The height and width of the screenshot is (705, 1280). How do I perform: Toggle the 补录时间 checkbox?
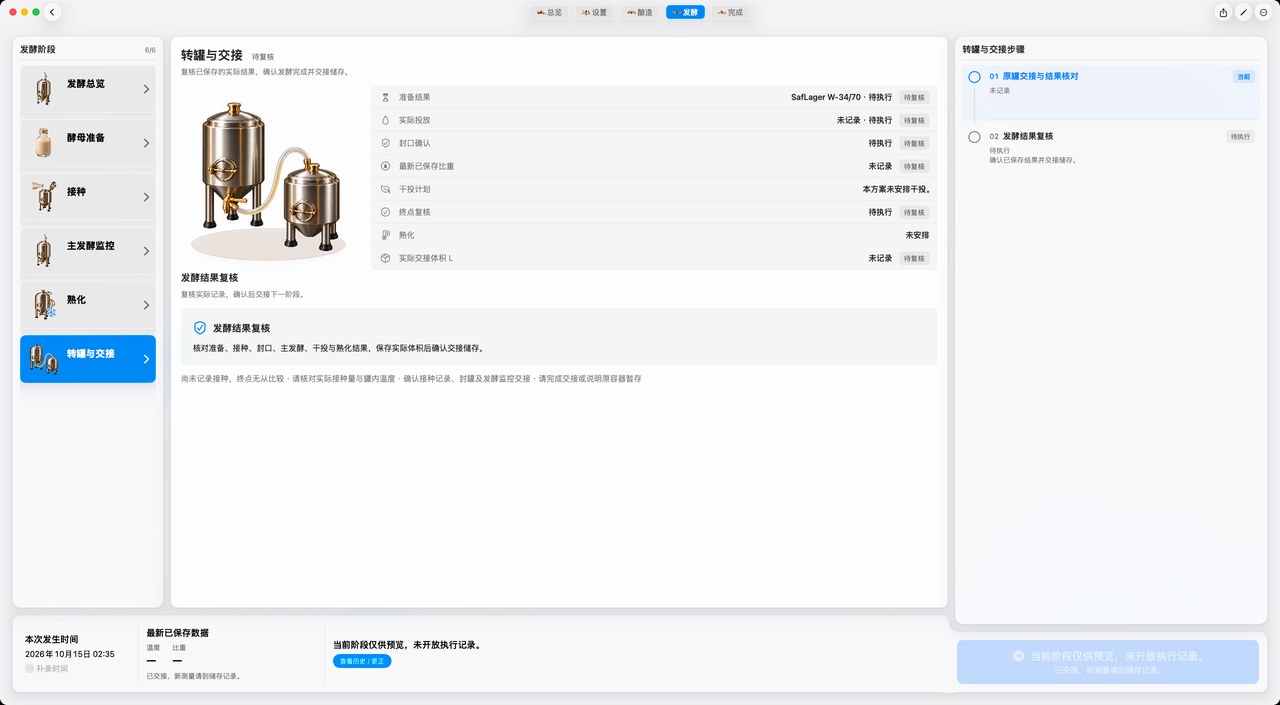click(x=30, y=669)
